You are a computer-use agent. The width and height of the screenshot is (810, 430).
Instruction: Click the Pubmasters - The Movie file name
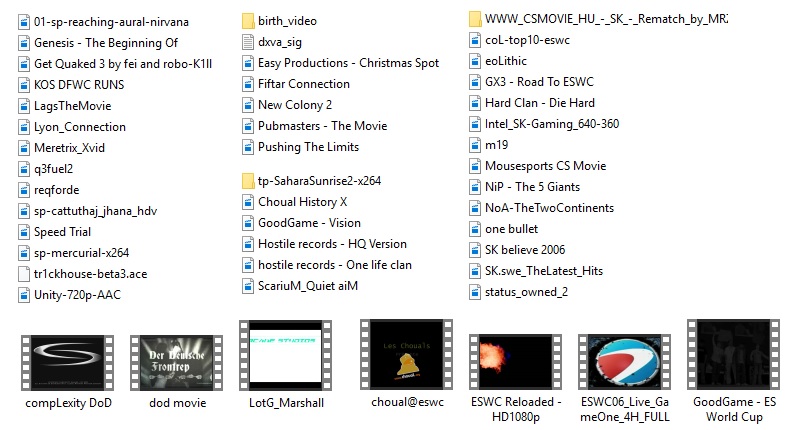point(323,126)
